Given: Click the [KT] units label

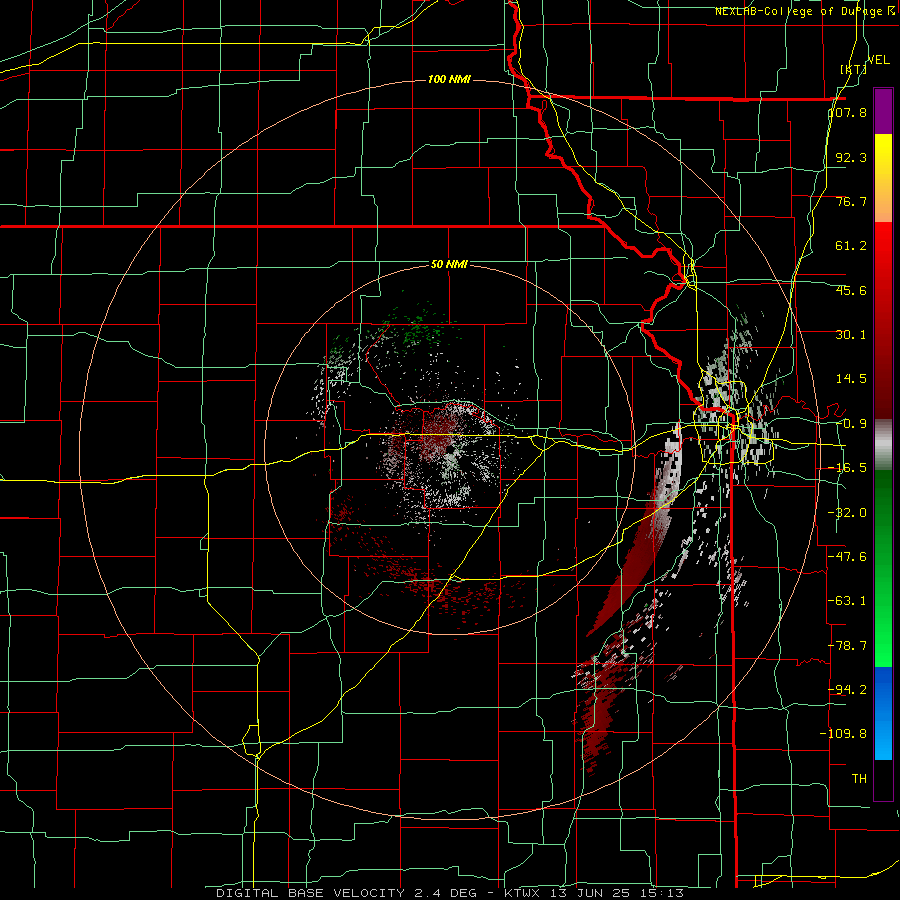Looking at the screenshot, I should coord(854,69).
